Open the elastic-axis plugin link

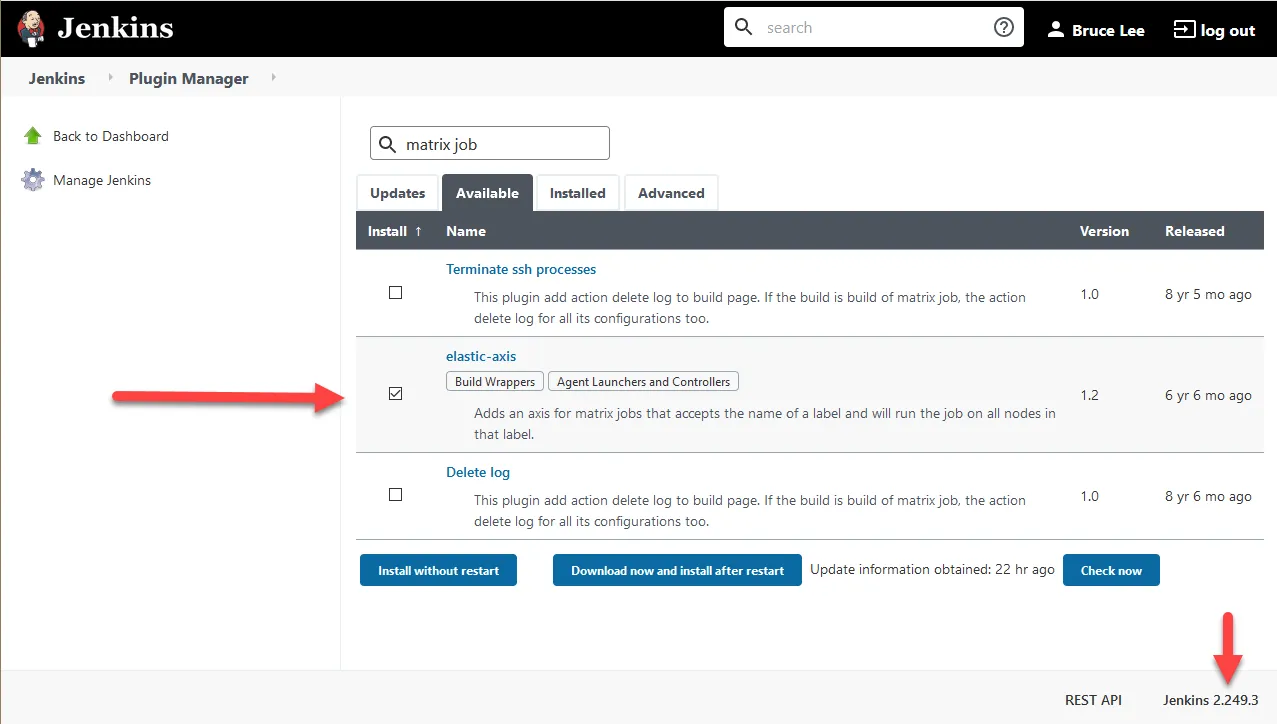tap(481, 356)
